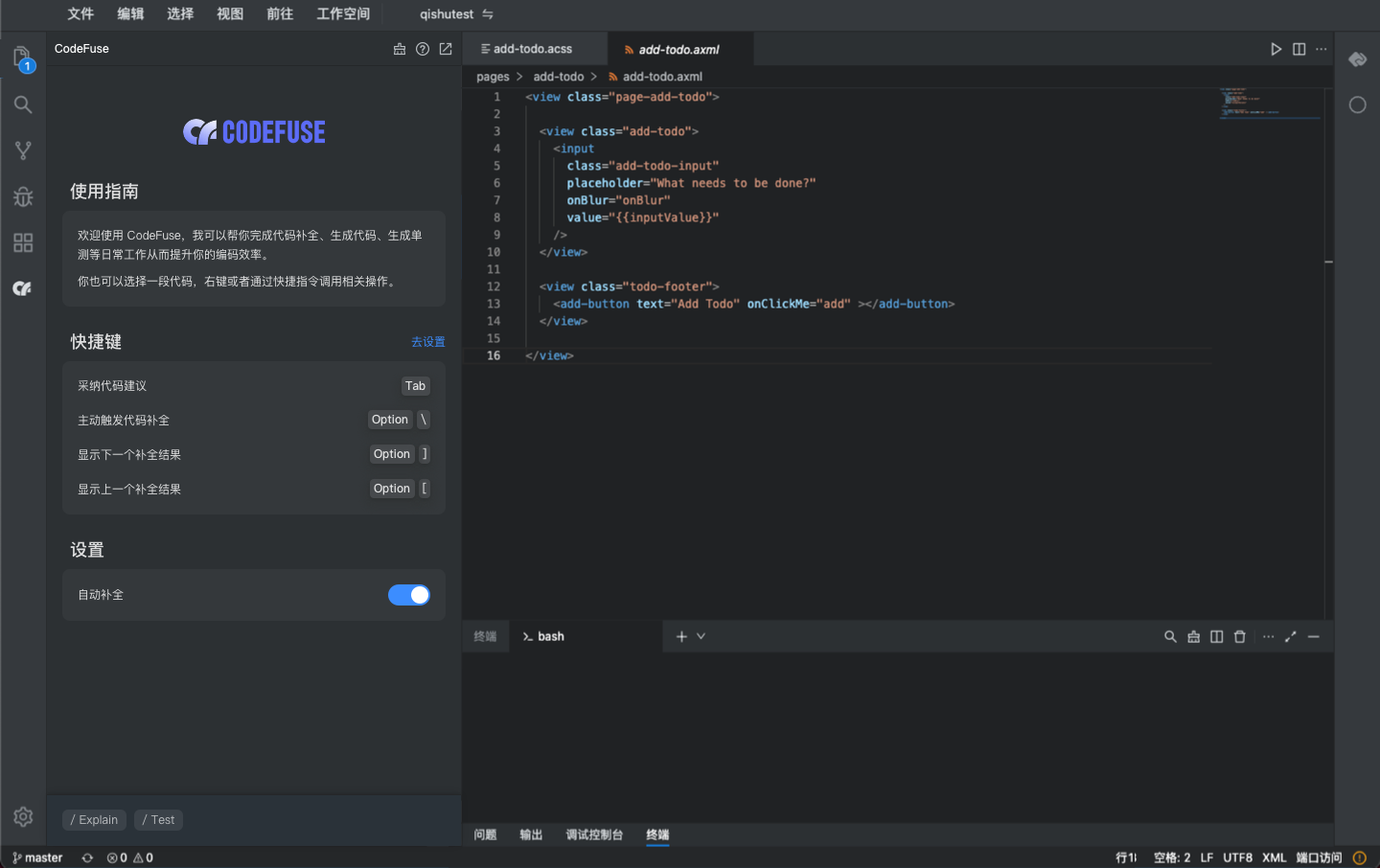Add a new terminal with the plus icon

tap(681, 636)
